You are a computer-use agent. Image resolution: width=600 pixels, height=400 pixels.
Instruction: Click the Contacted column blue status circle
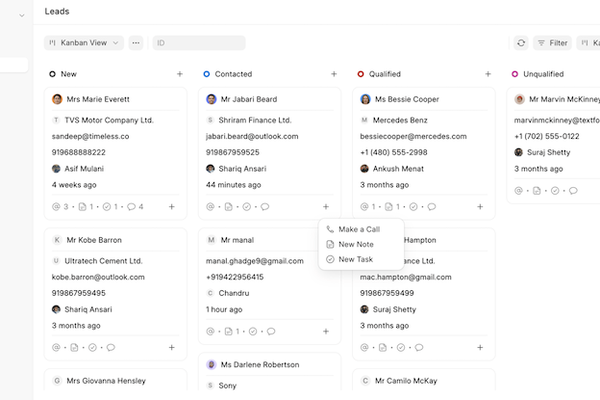tap(207, 74)
